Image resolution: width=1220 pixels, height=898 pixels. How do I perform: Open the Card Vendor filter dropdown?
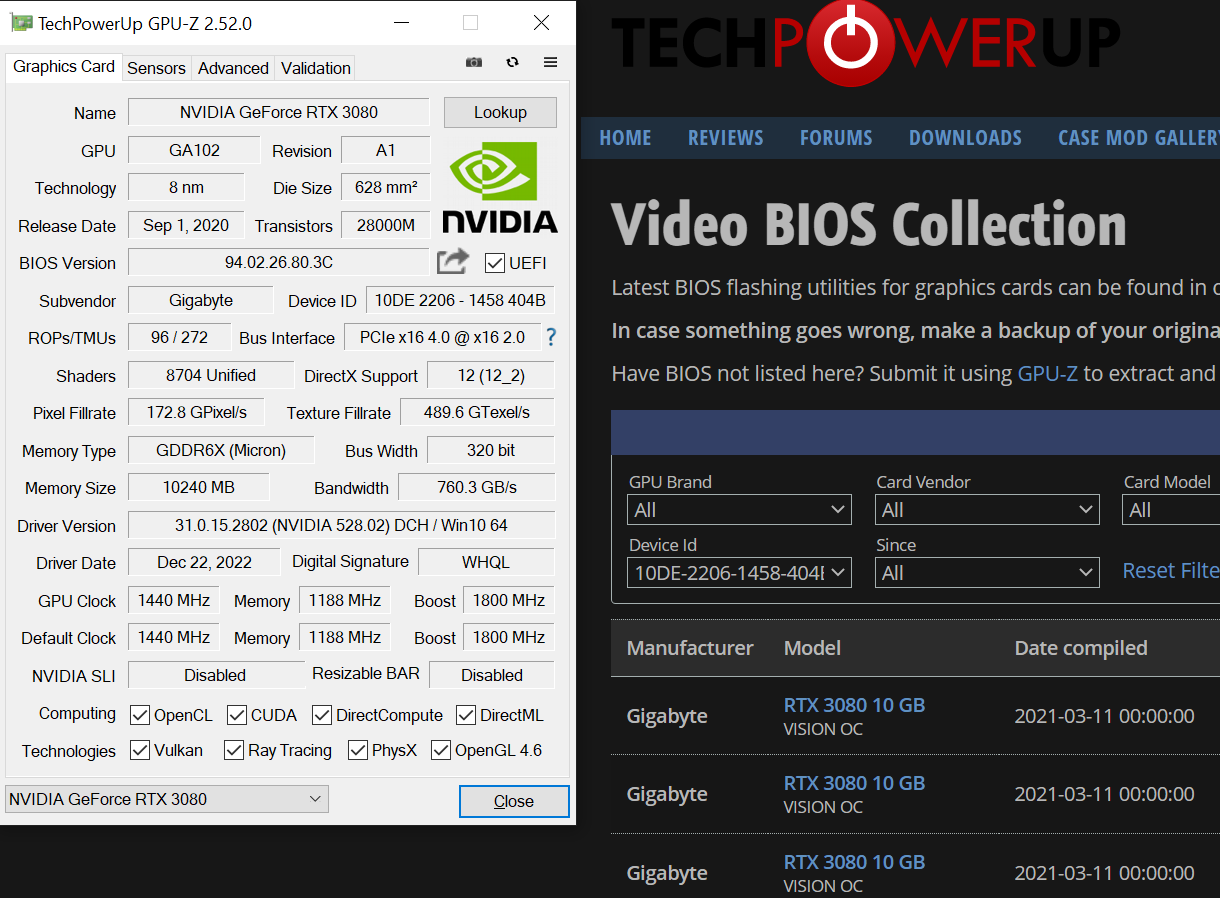point(987,510)
